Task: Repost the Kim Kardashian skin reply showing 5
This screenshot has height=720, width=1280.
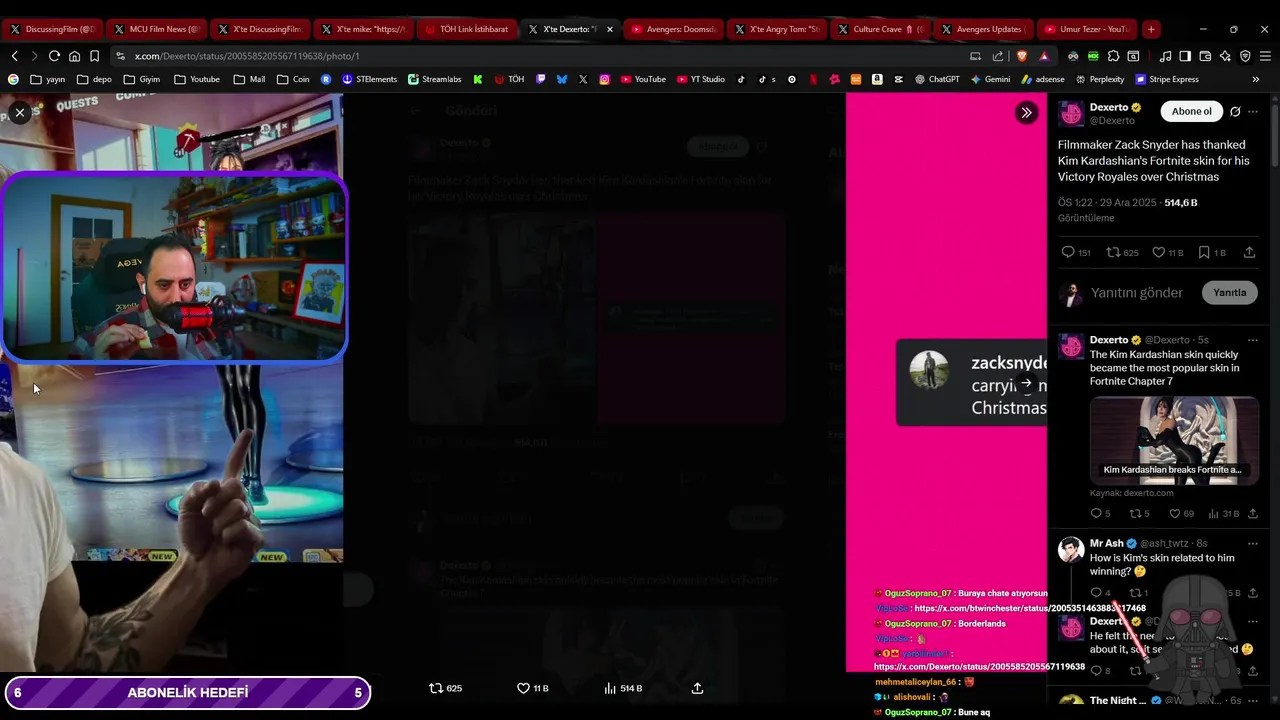Action: (1139, 514)
